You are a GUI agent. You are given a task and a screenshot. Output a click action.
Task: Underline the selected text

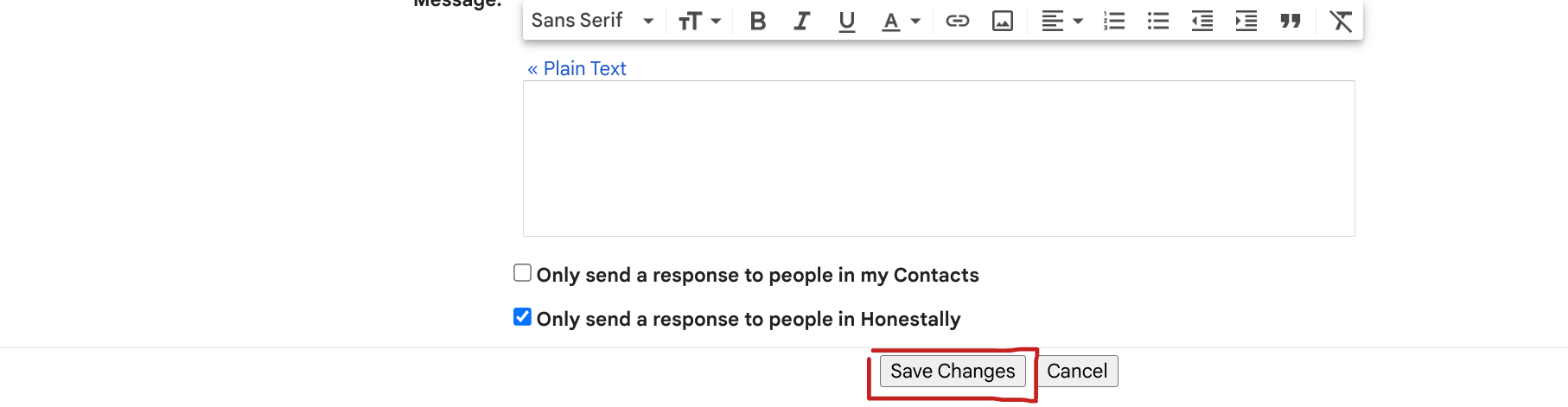(x=846, y=21)
